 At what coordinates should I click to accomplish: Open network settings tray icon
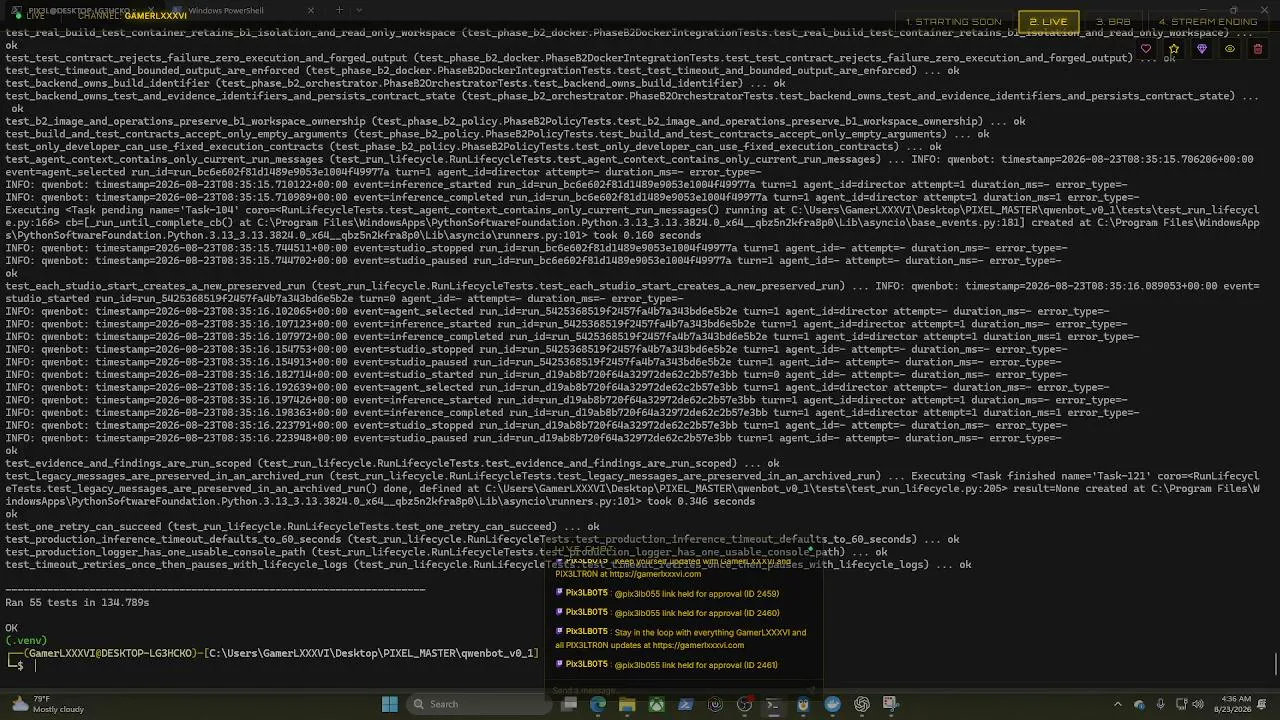(x=1180, y=705)
